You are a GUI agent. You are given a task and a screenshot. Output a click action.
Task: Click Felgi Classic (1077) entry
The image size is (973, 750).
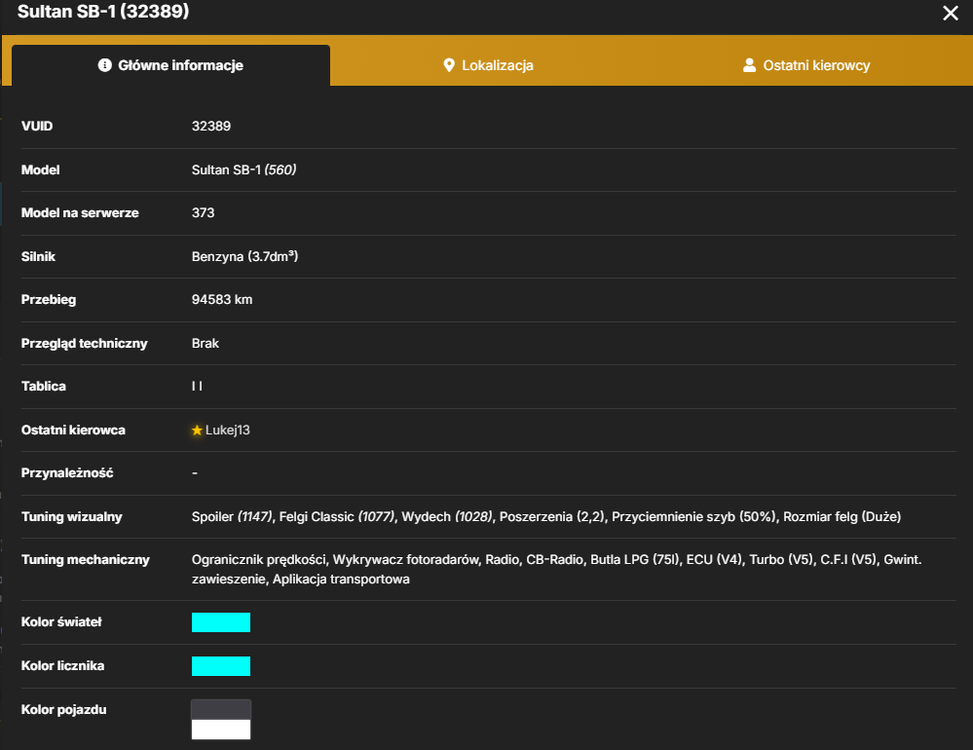(337, 516)
